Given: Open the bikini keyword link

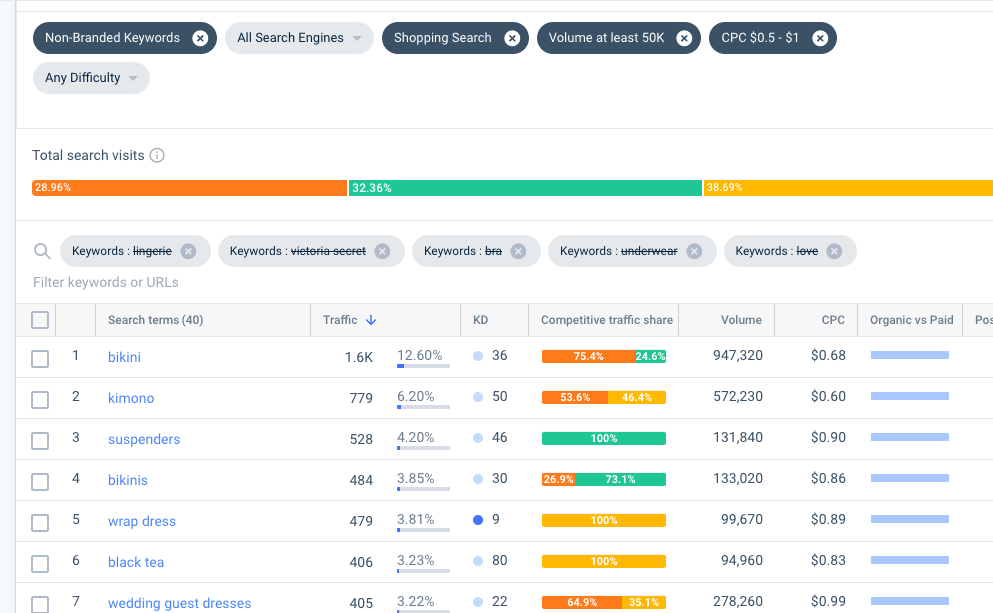Looking at the screenshot, I should click(124, 357).
